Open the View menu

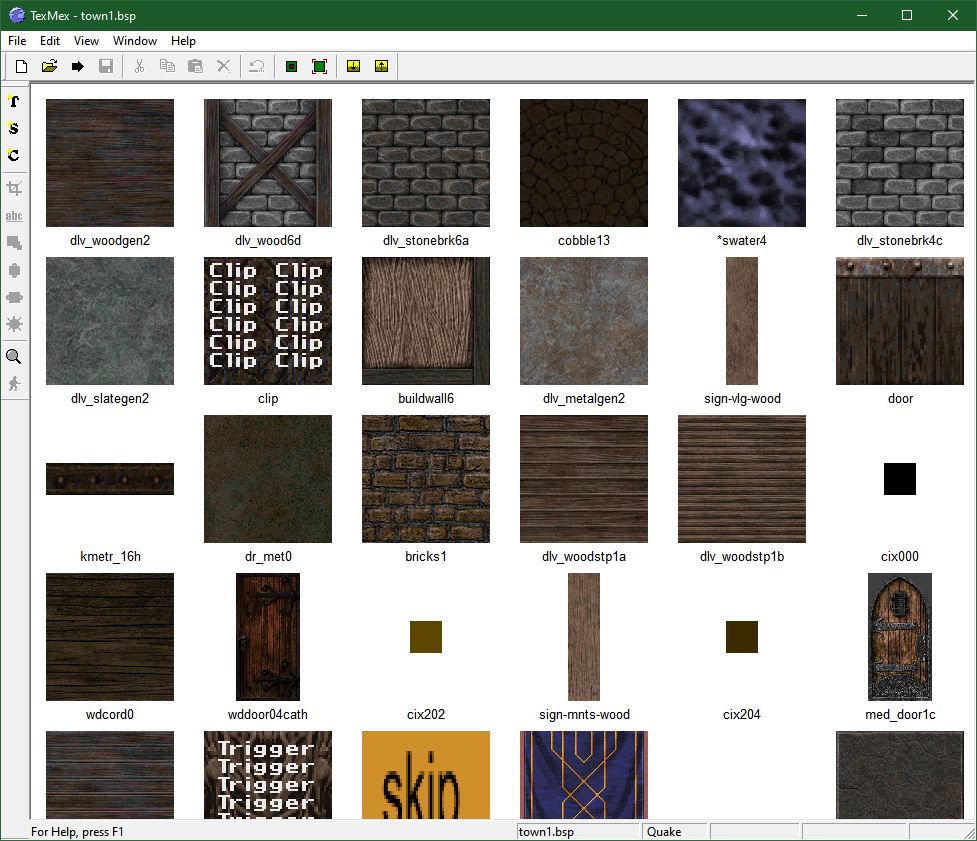click(86, 41)
